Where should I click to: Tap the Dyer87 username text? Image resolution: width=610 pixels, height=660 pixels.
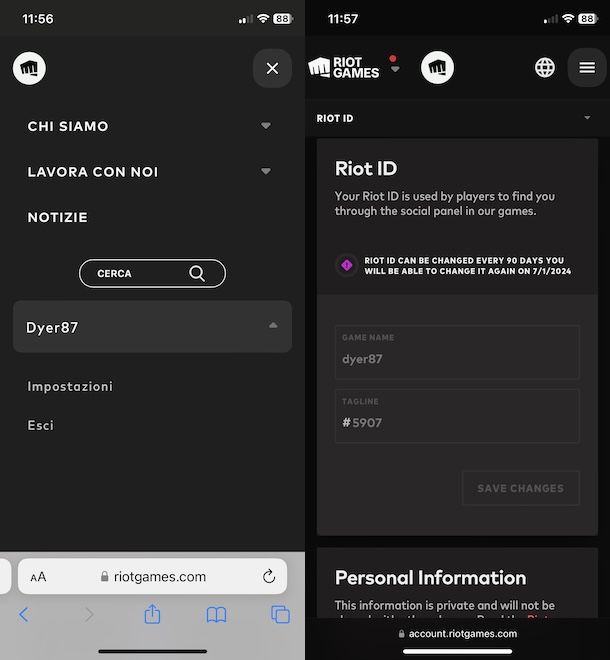[x=52, y=327]
